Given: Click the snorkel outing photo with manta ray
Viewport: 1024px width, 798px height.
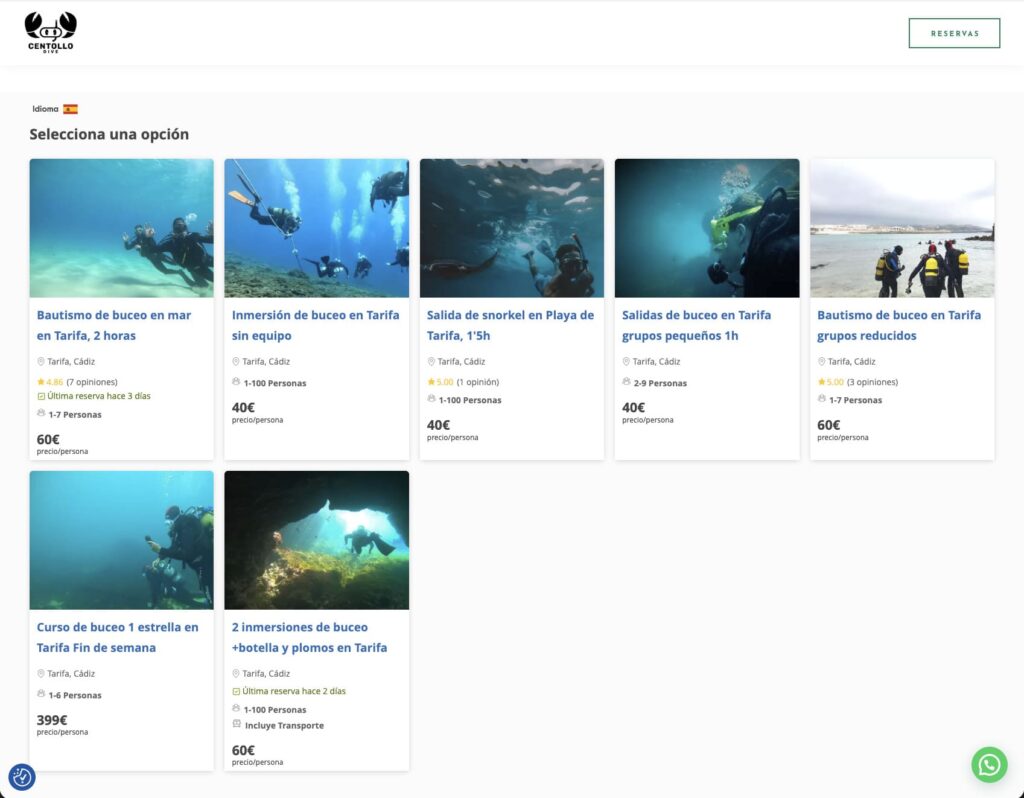Looking at the screenshot, I should pyautogui.click(x=512, y=228).
